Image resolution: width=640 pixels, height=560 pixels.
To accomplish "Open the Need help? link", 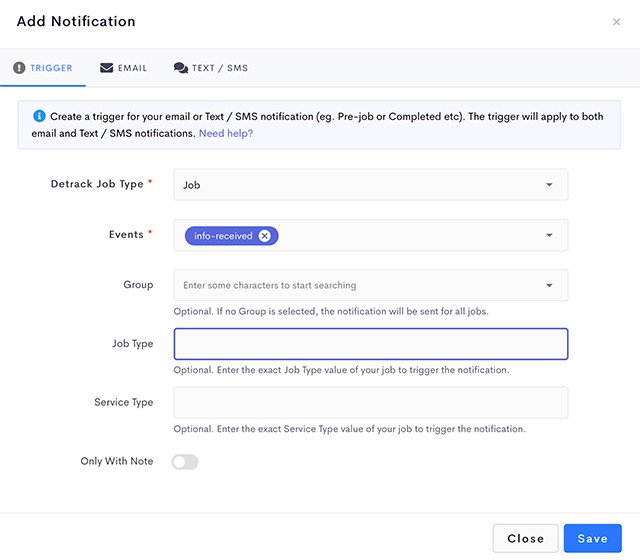I will click(226, 133).
